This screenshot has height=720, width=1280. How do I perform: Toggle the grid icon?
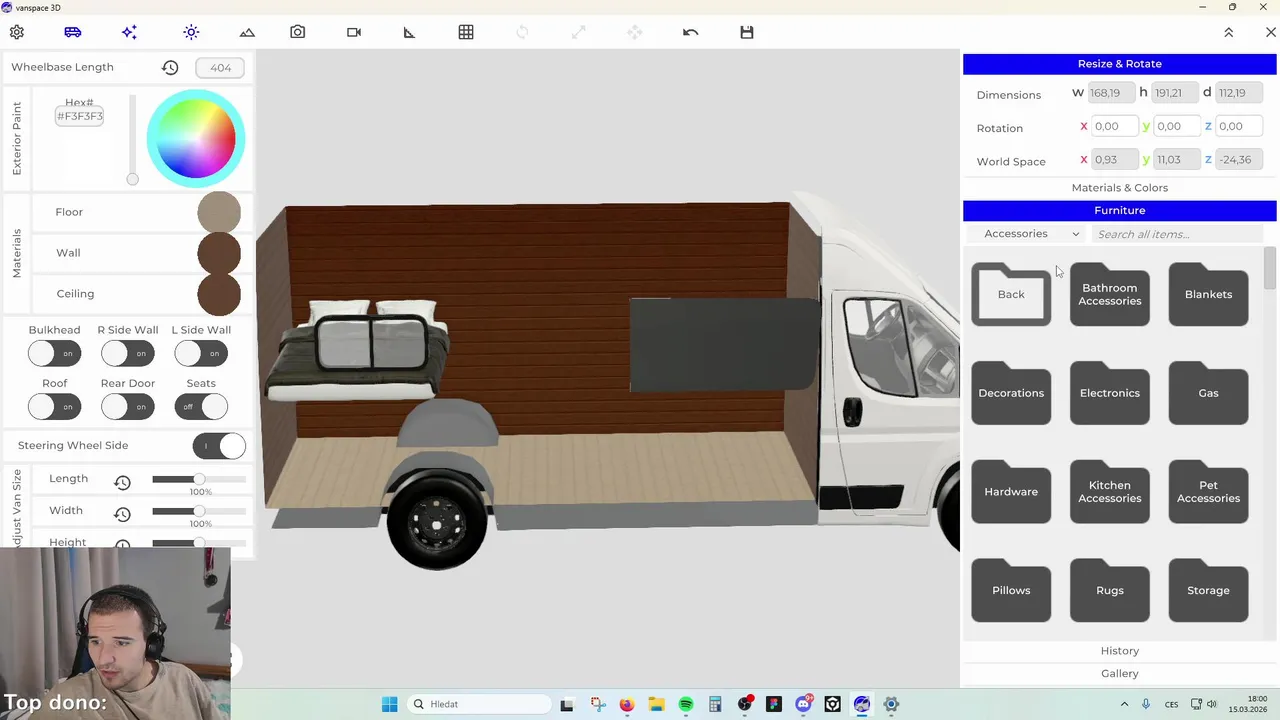point(466,32)
